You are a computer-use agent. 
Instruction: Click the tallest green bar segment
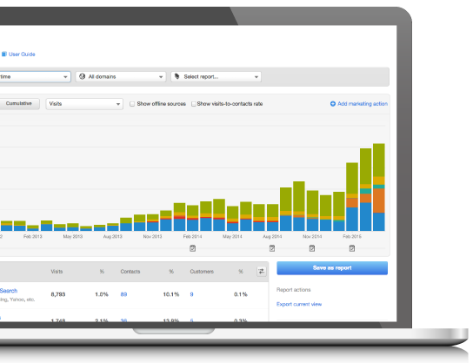click(x=365, y=166)
